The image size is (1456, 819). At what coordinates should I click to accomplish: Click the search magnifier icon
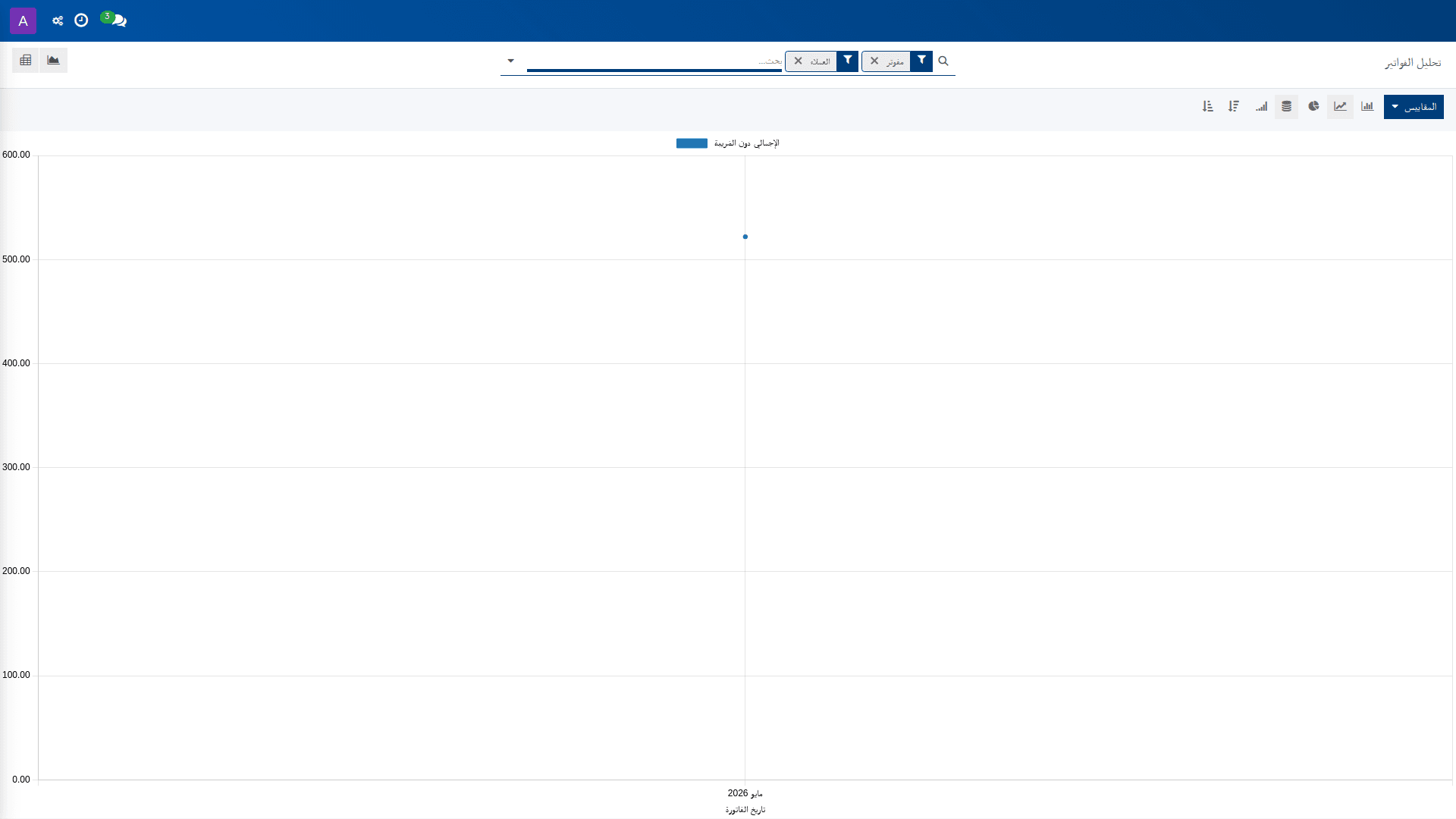[x=943, y=61]
